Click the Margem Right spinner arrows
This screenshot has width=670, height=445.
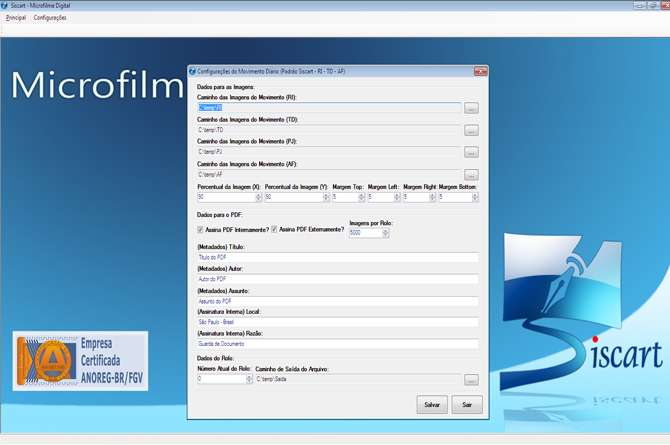tap(432, 197)
